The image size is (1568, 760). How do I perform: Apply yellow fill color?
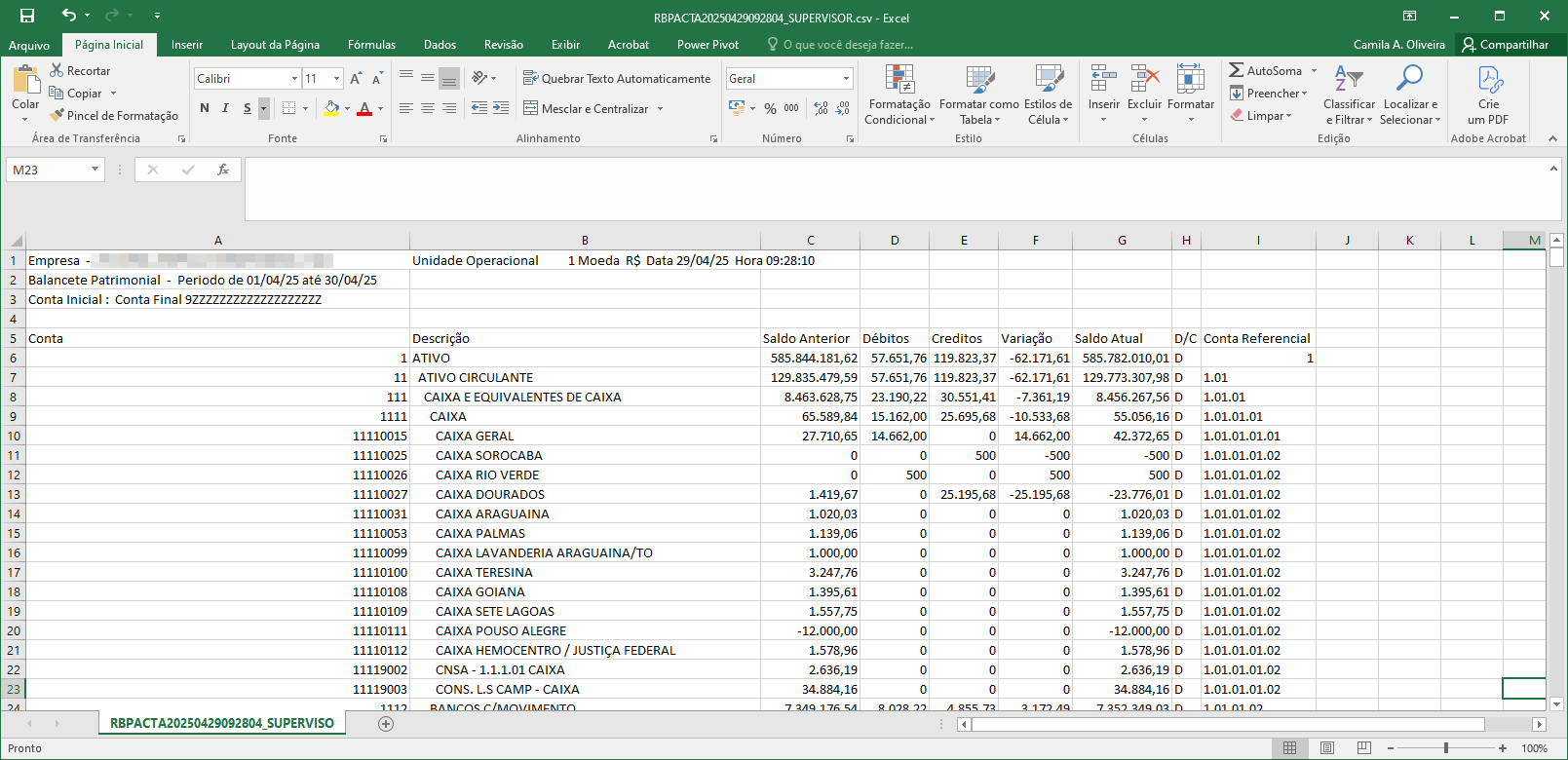pyautogui.click(x=331, y=108)
